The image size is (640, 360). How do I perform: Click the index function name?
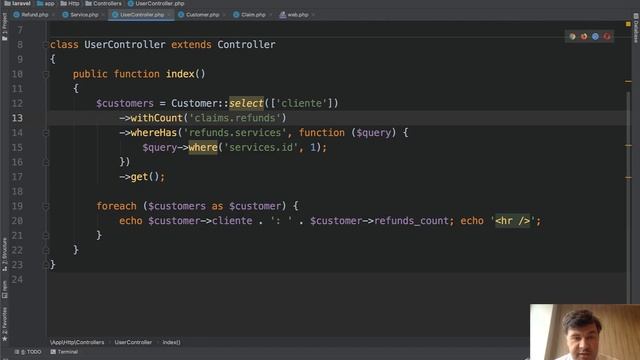[x=180, y=74]
